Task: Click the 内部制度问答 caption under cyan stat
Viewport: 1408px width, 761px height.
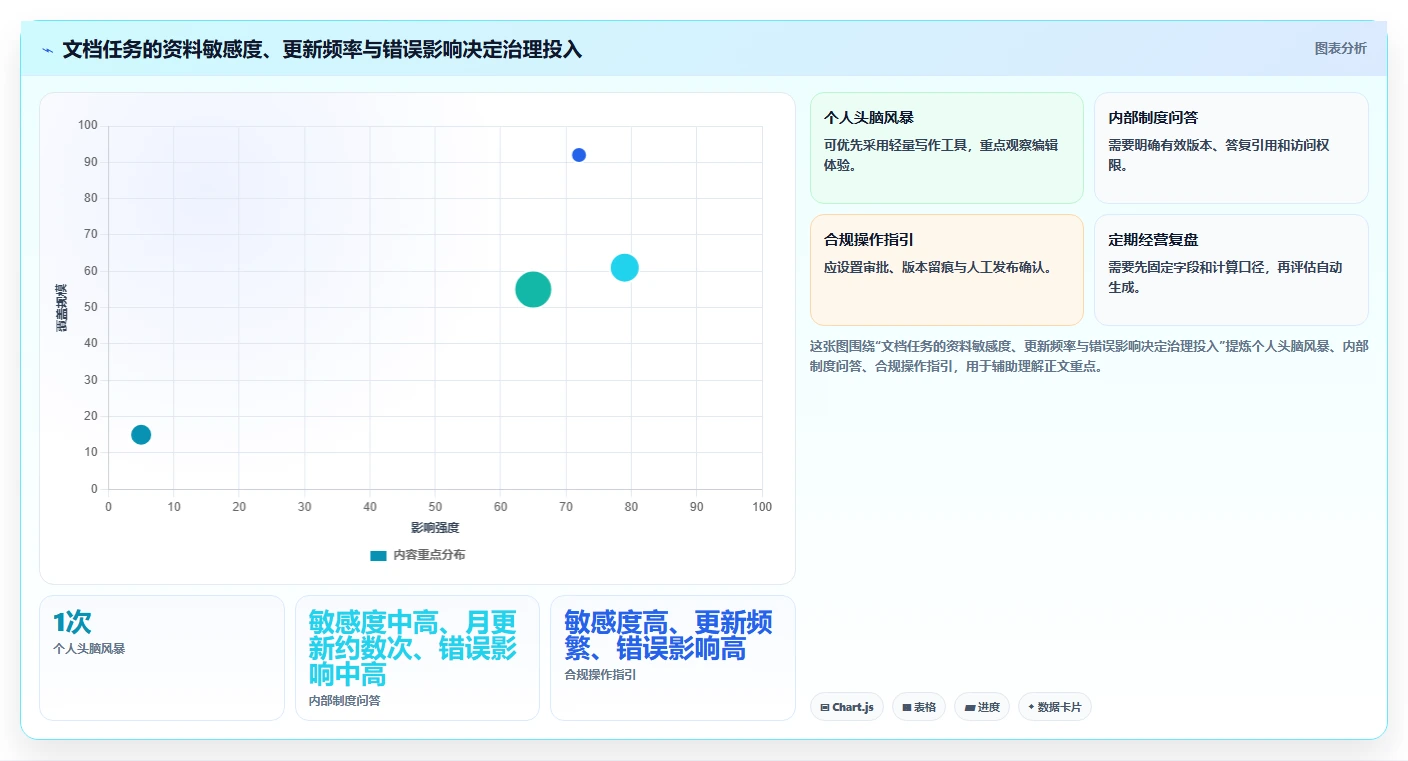Action: pos(344,701)
